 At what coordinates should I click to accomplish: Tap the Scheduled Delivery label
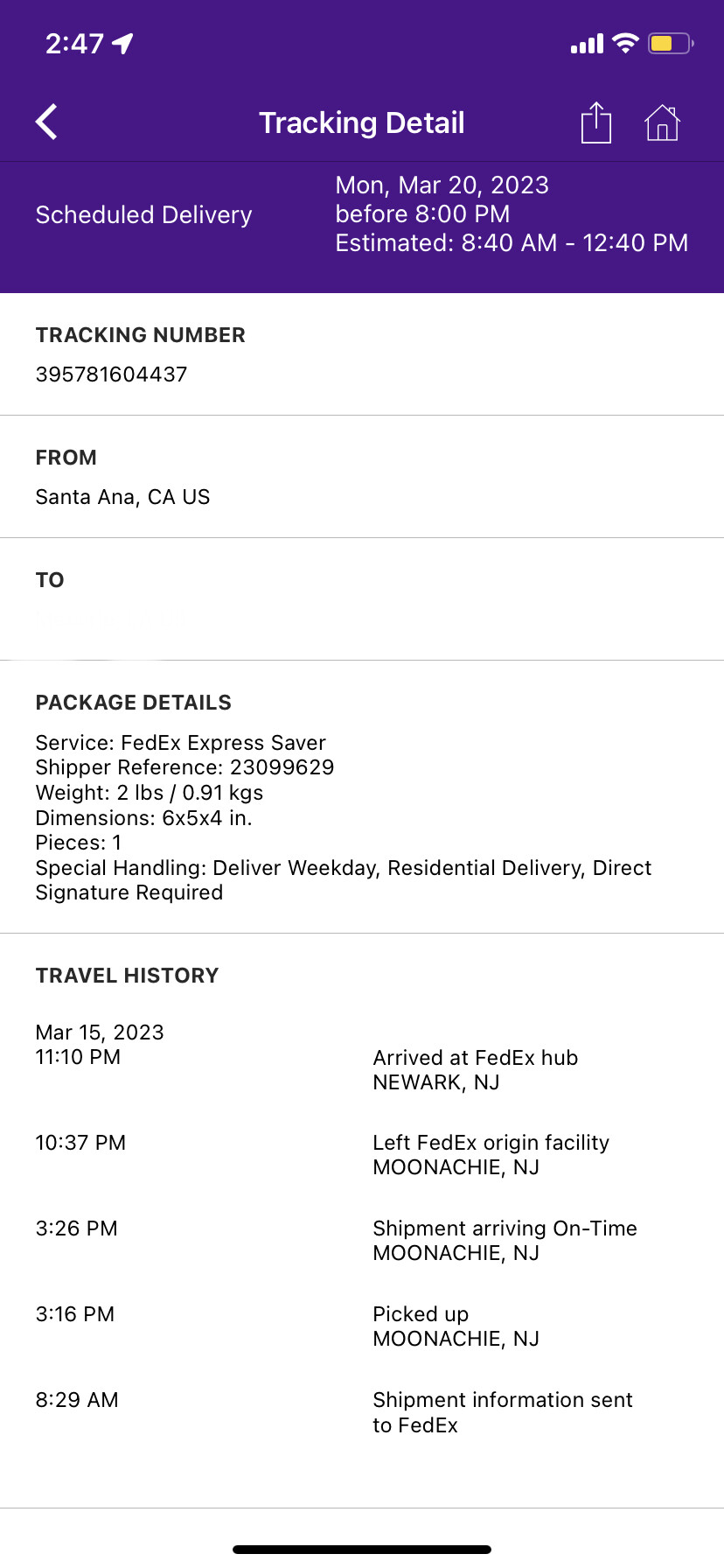coord(143,215)
